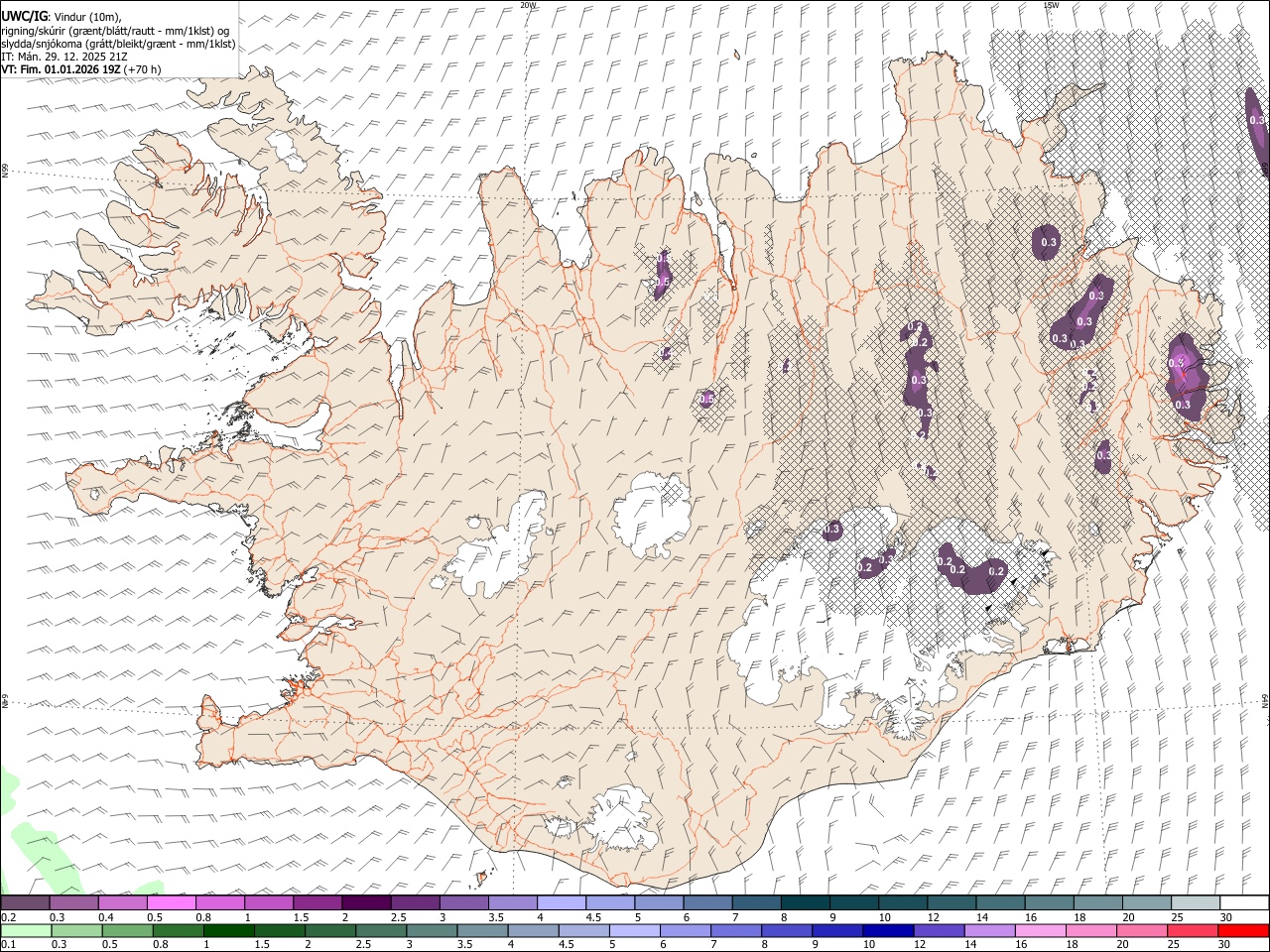Screen dimensions: 1270x952
Task: Pick the 0.8 magenta swatch in upper legend
Action: pyautogui.click(x=219, y=902)
